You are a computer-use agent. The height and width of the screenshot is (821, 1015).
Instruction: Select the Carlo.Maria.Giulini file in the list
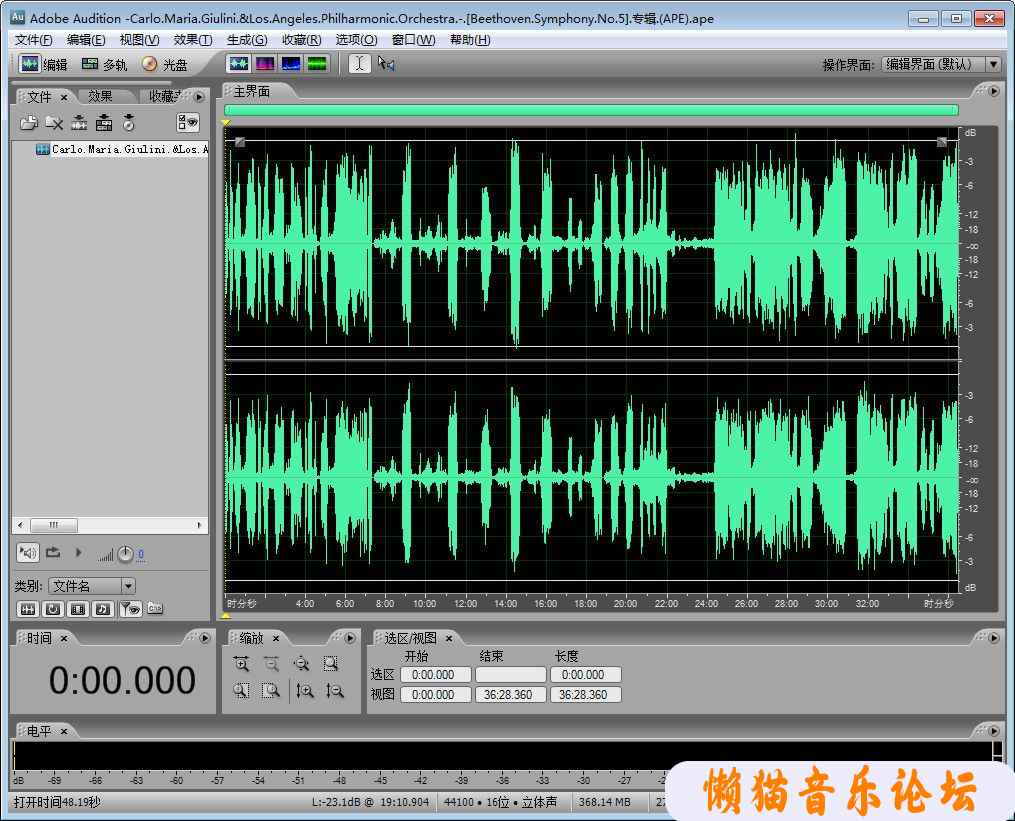pos(122,150)
